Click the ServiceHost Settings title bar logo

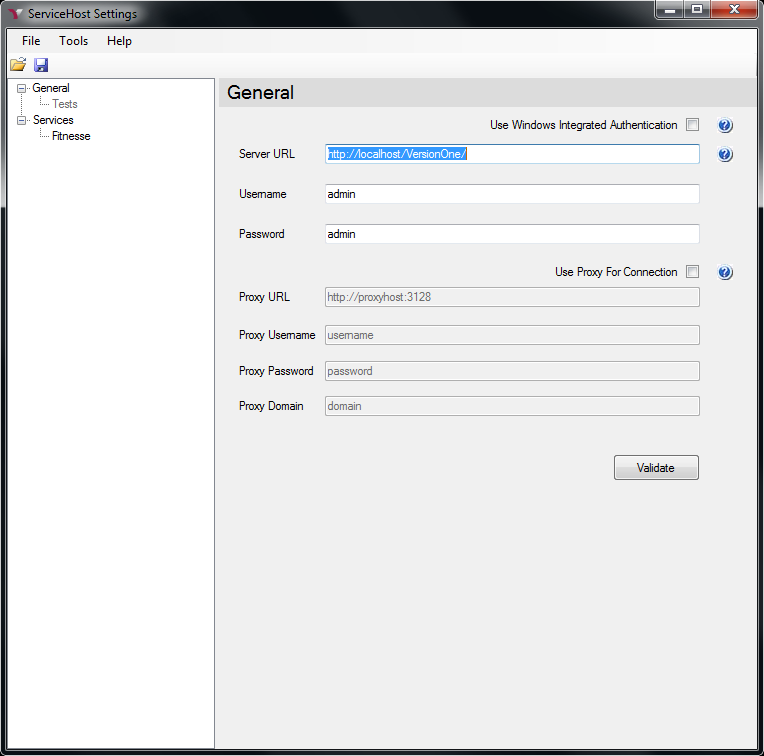[15, 14]
